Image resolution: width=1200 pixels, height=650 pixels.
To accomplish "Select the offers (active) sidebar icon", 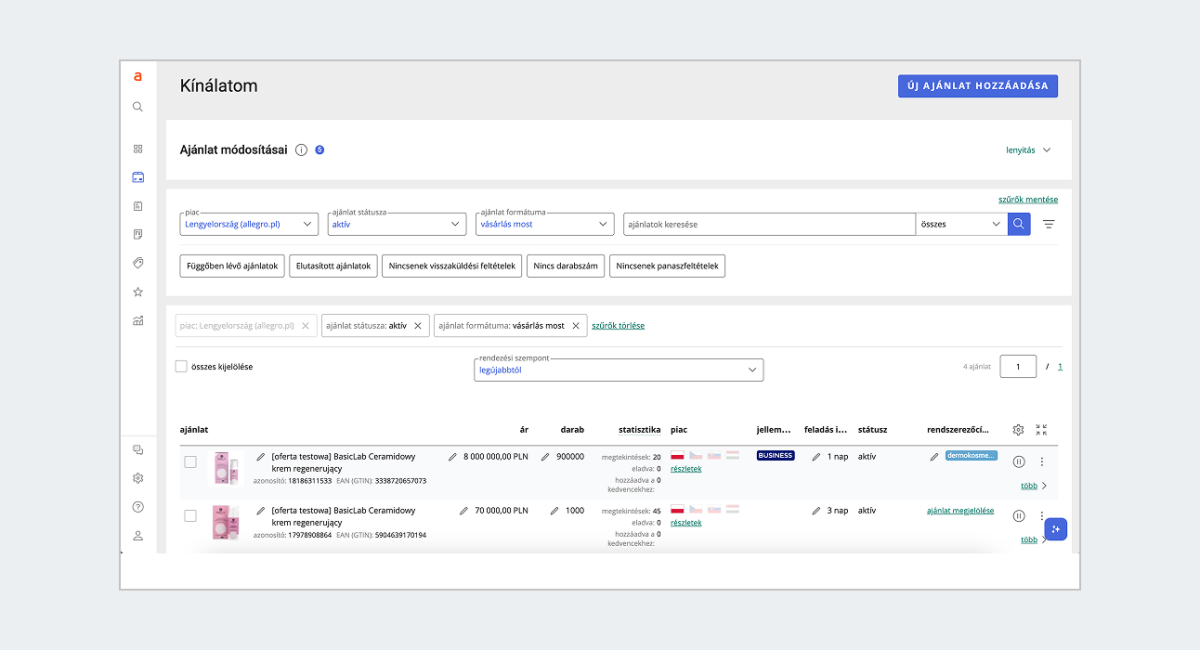I will pyautogui.click(x=138, y=177).
